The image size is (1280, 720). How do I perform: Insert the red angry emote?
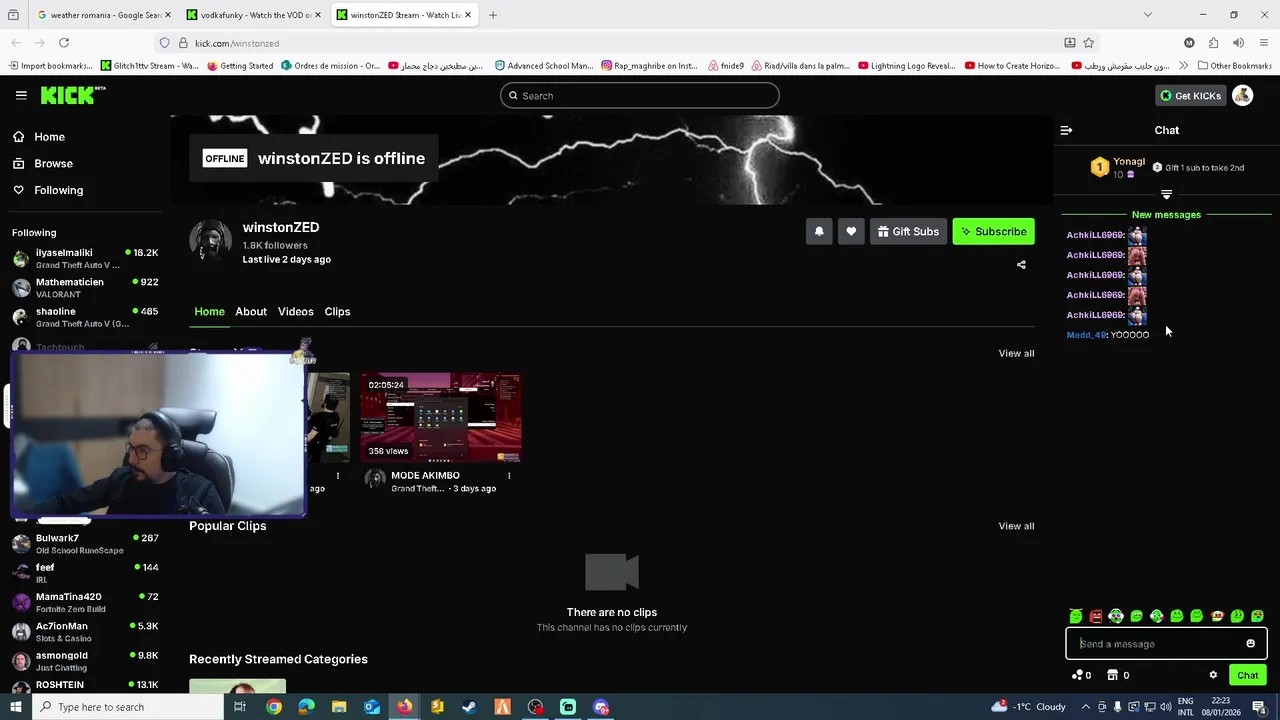tap(1096, 616)
